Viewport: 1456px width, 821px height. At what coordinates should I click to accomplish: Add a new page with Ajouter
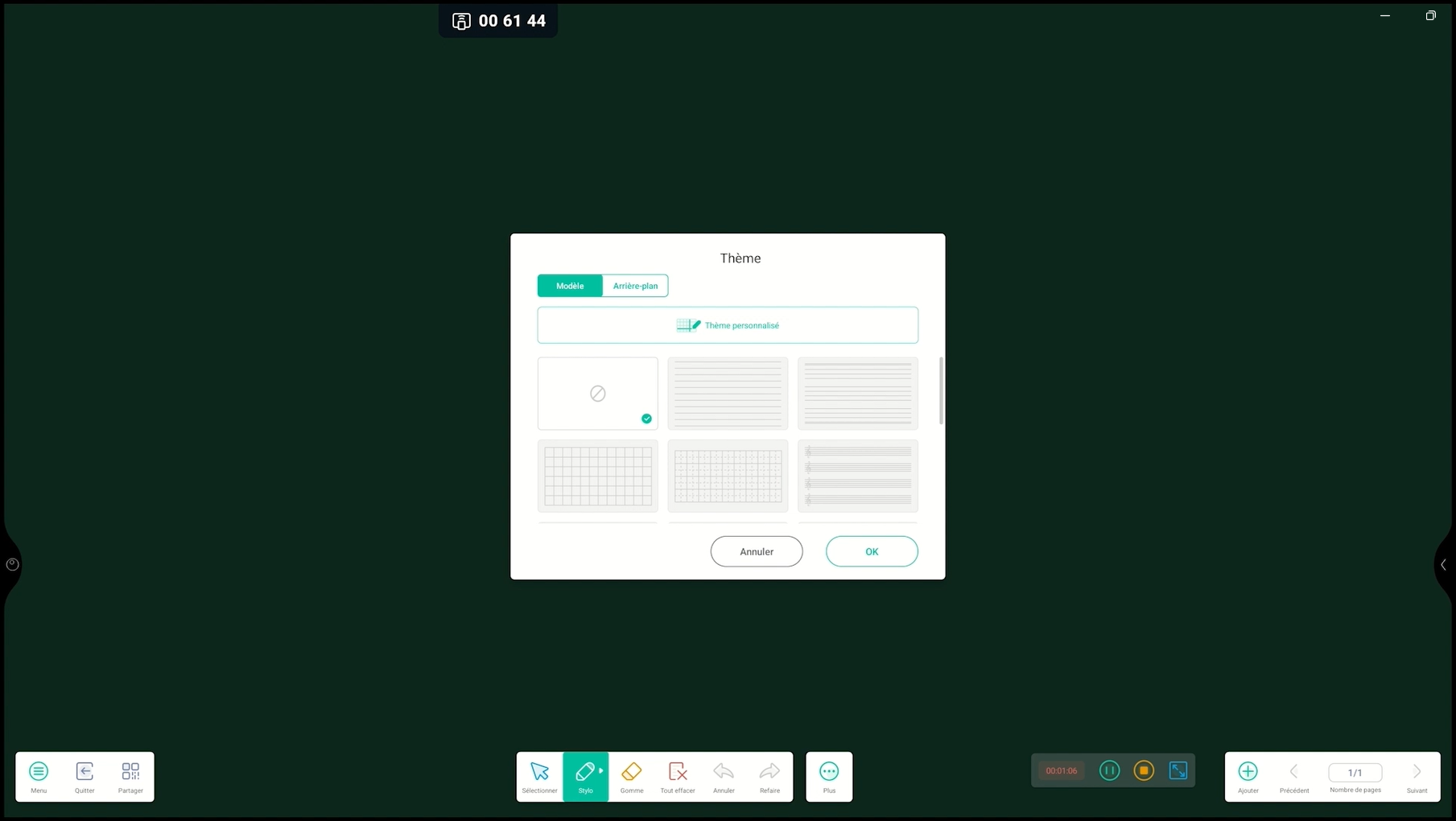click(x=1248, y=771)
